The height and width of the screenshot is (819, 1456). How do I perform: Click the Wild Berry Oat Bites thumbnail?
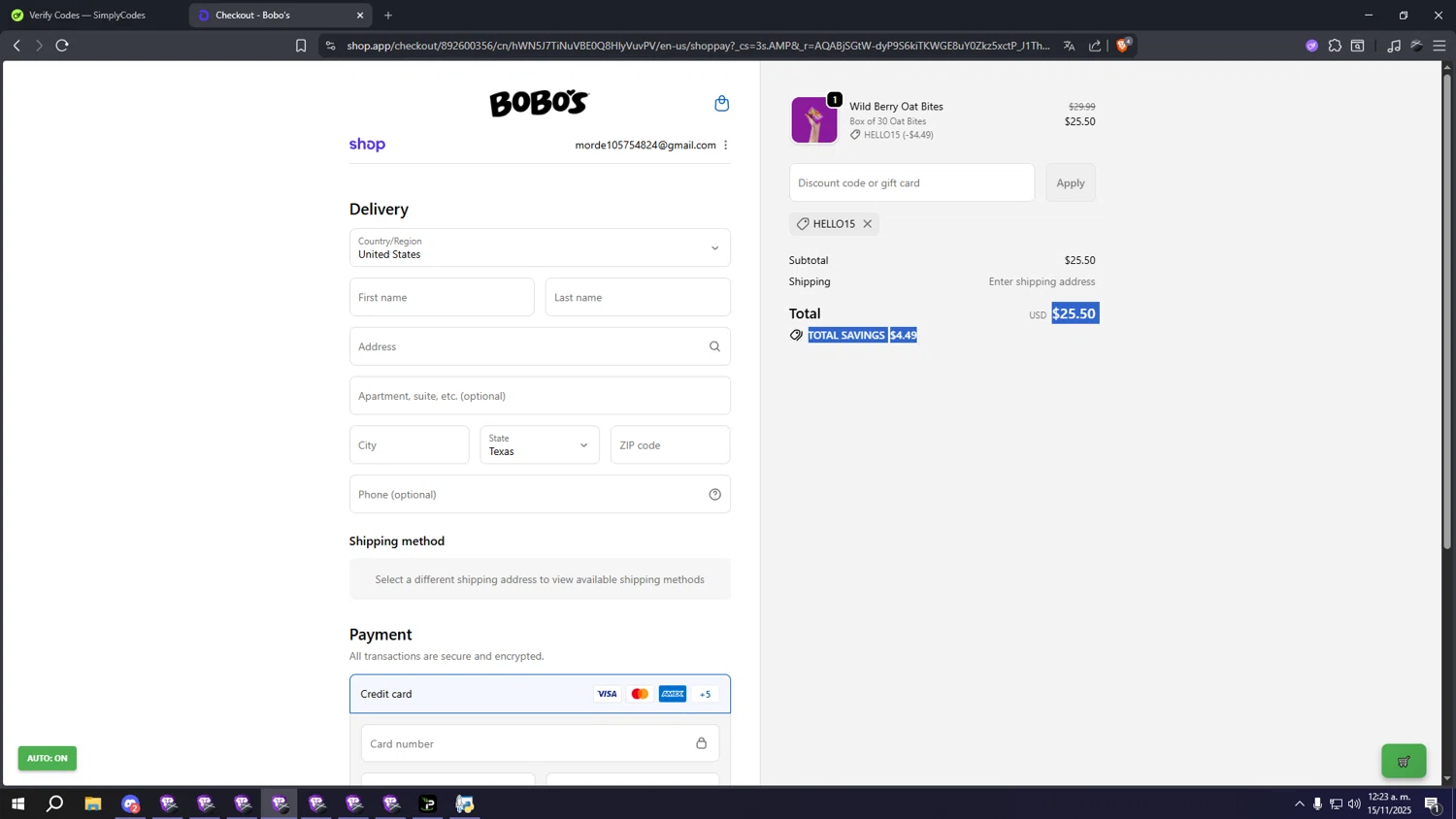pos(813,120)
